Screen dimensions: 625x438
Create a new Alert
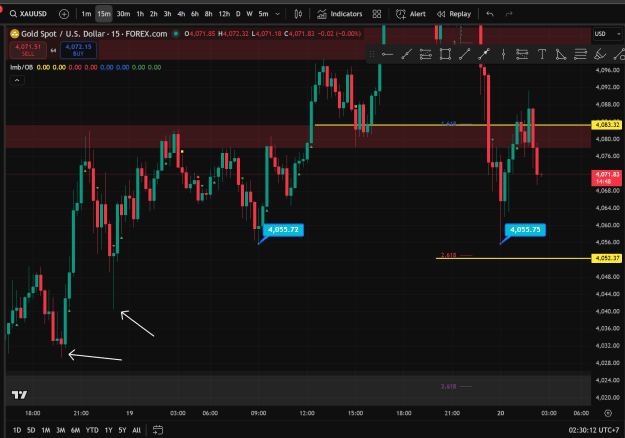(411, 14)
